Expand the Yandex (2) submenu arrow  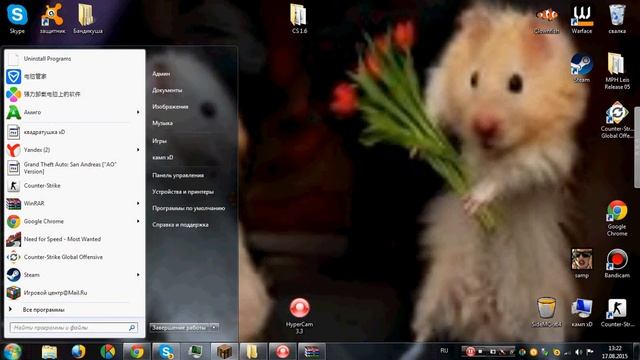[138, 150]
